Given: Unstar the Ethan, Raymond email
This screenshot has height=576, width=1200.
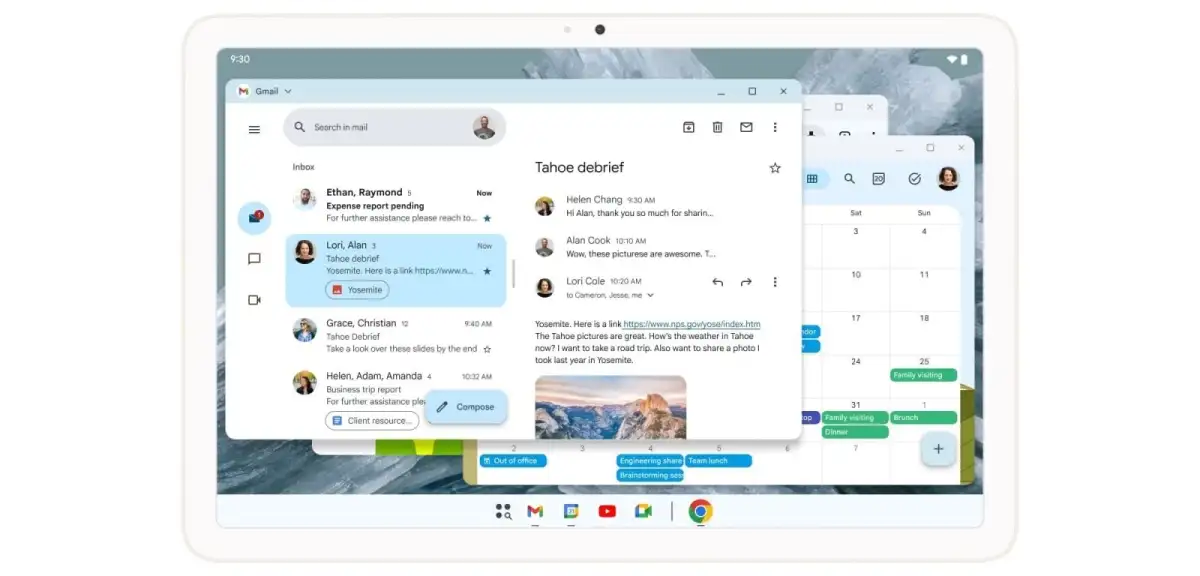Looking at the screenshot, I should (x=487, y=218).
